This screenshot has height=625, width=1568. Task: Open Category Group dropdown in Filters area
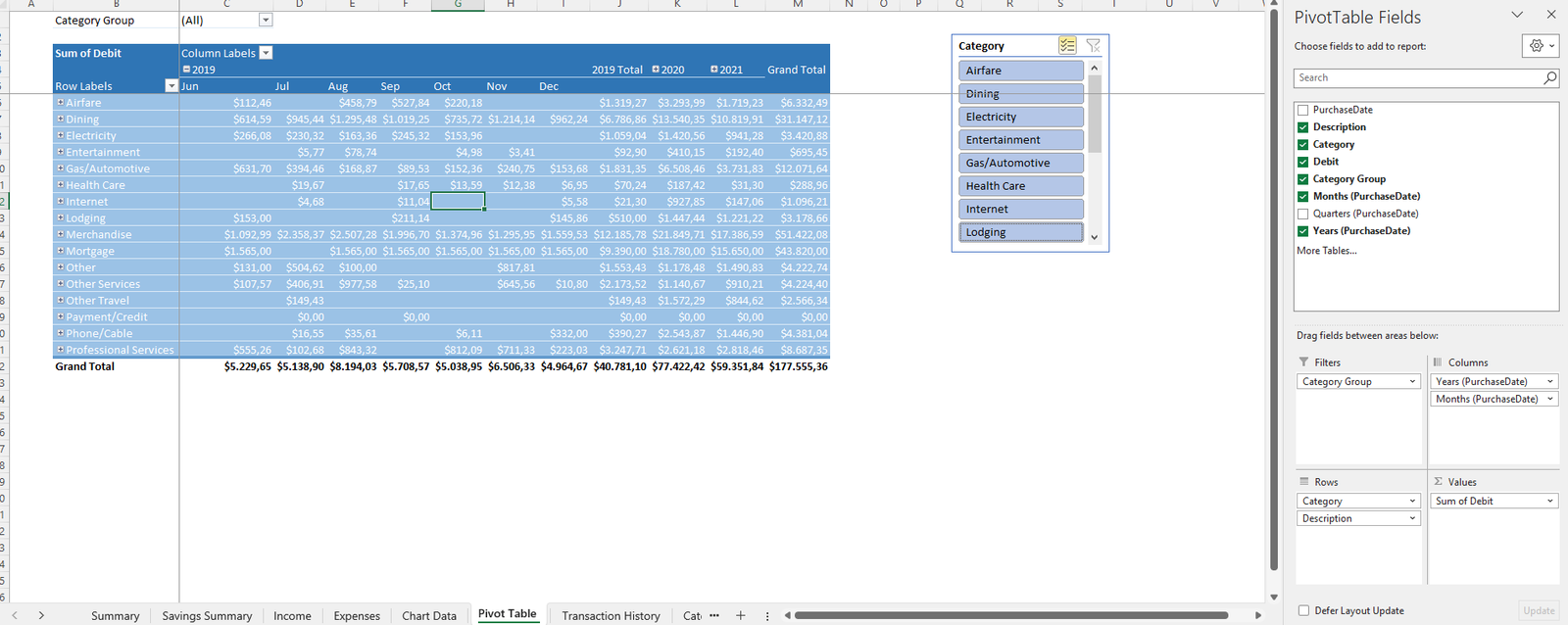(x=1412, y=382)
